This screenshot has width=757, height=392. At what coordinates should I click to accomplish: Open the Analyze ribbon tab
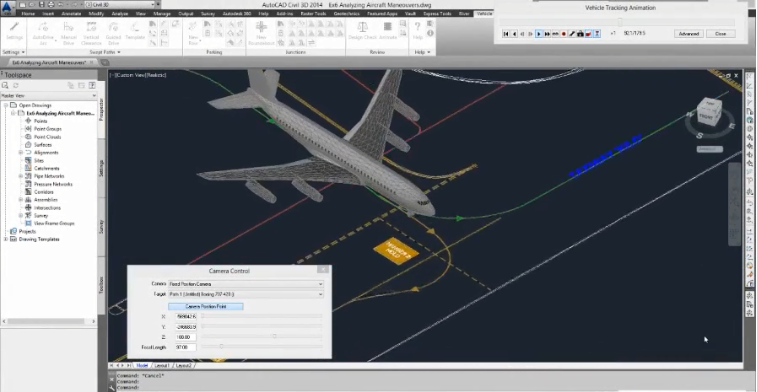pos(120,14)
